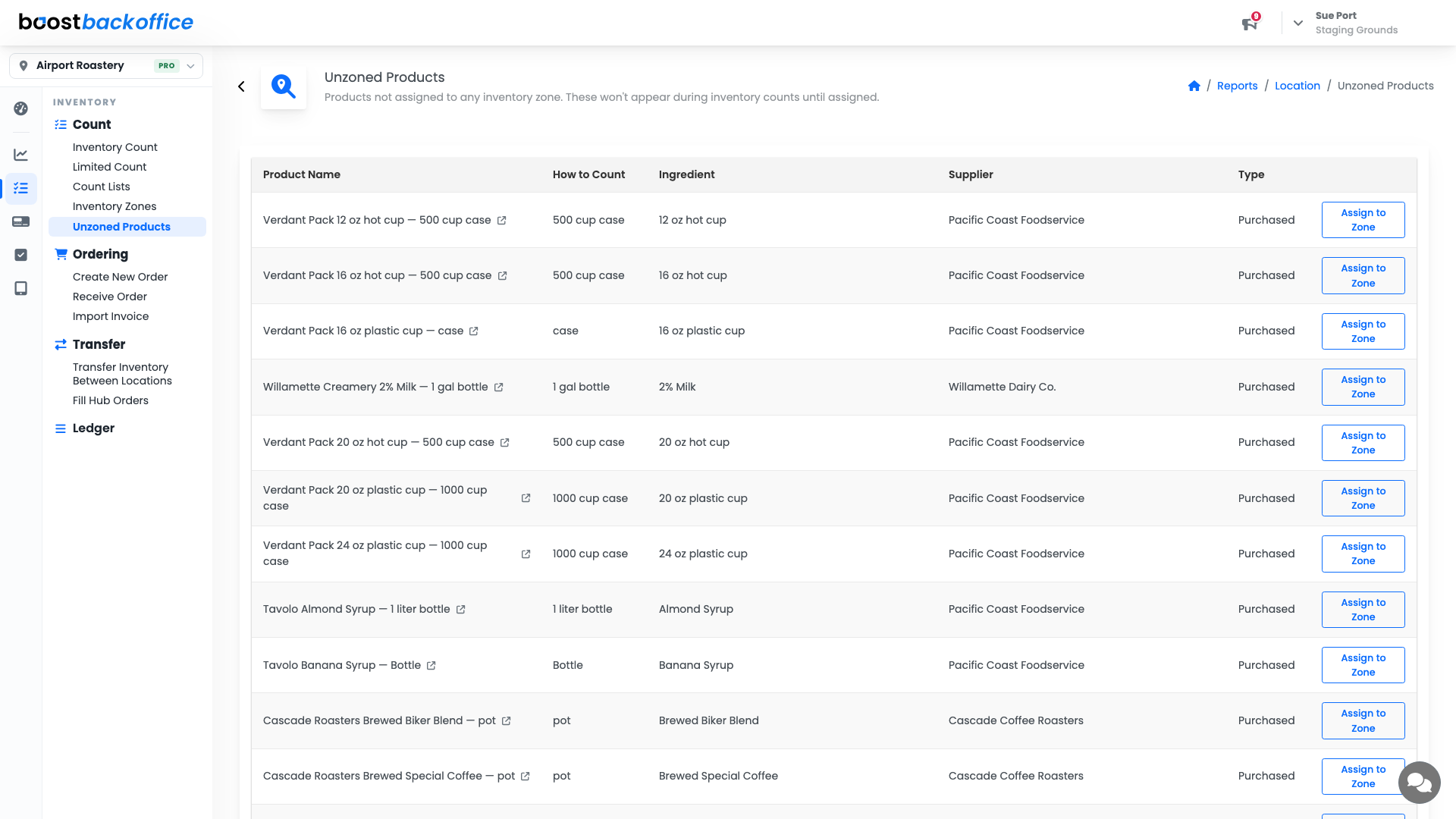Open external link for Verdant Pack 24 oz plastic cup
Viewport: 1456px width, 819px height.
tap(526, 554)
